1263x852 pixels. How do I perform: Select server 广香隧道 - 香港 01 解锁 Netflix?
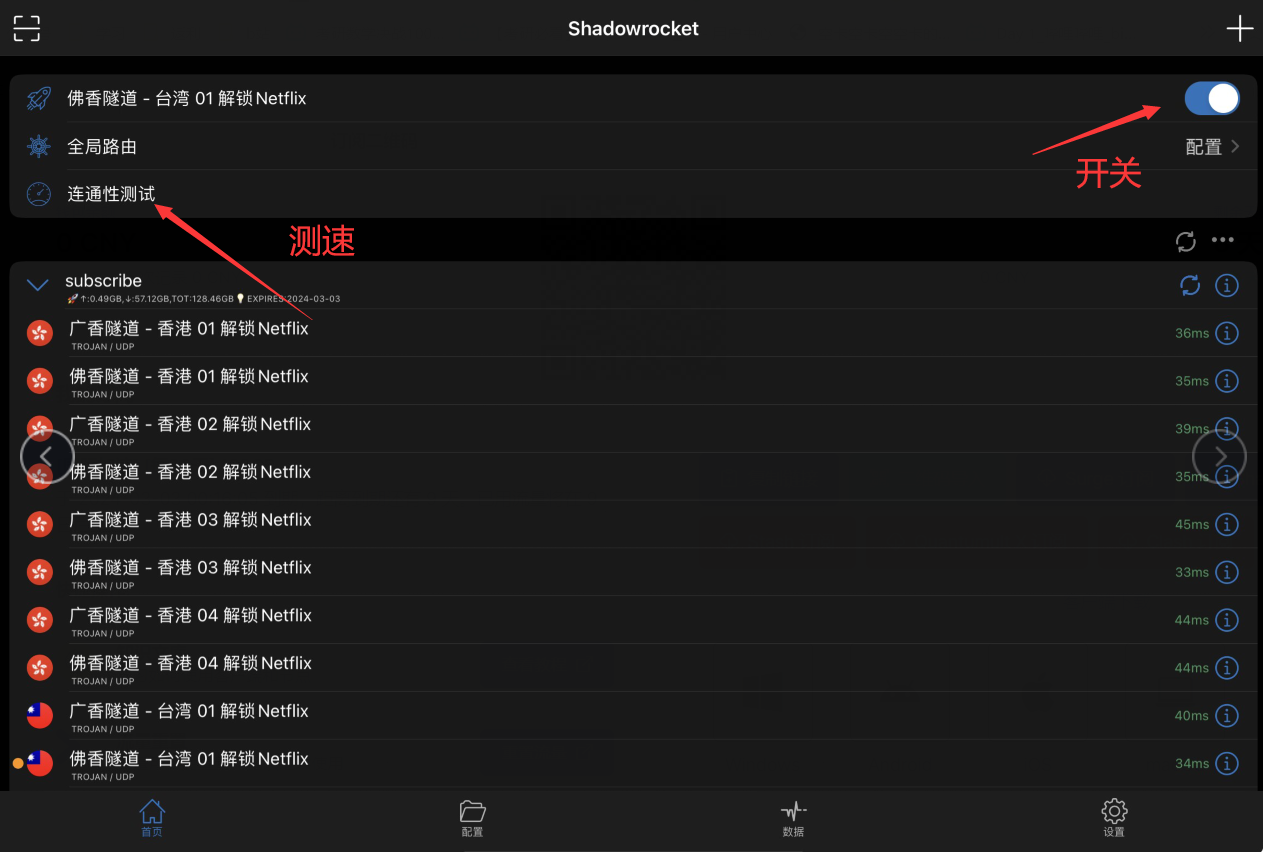633,333
